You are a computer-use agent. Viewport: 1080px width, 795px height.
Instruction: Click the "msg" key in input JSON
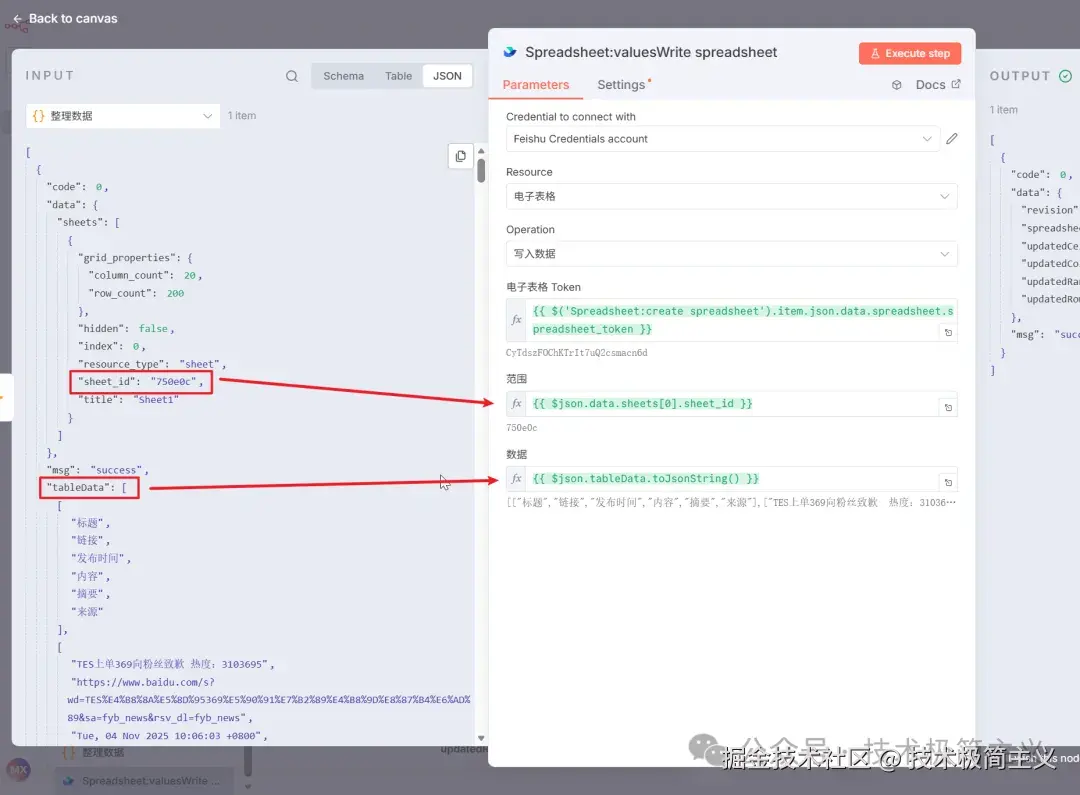coord(63,471)
